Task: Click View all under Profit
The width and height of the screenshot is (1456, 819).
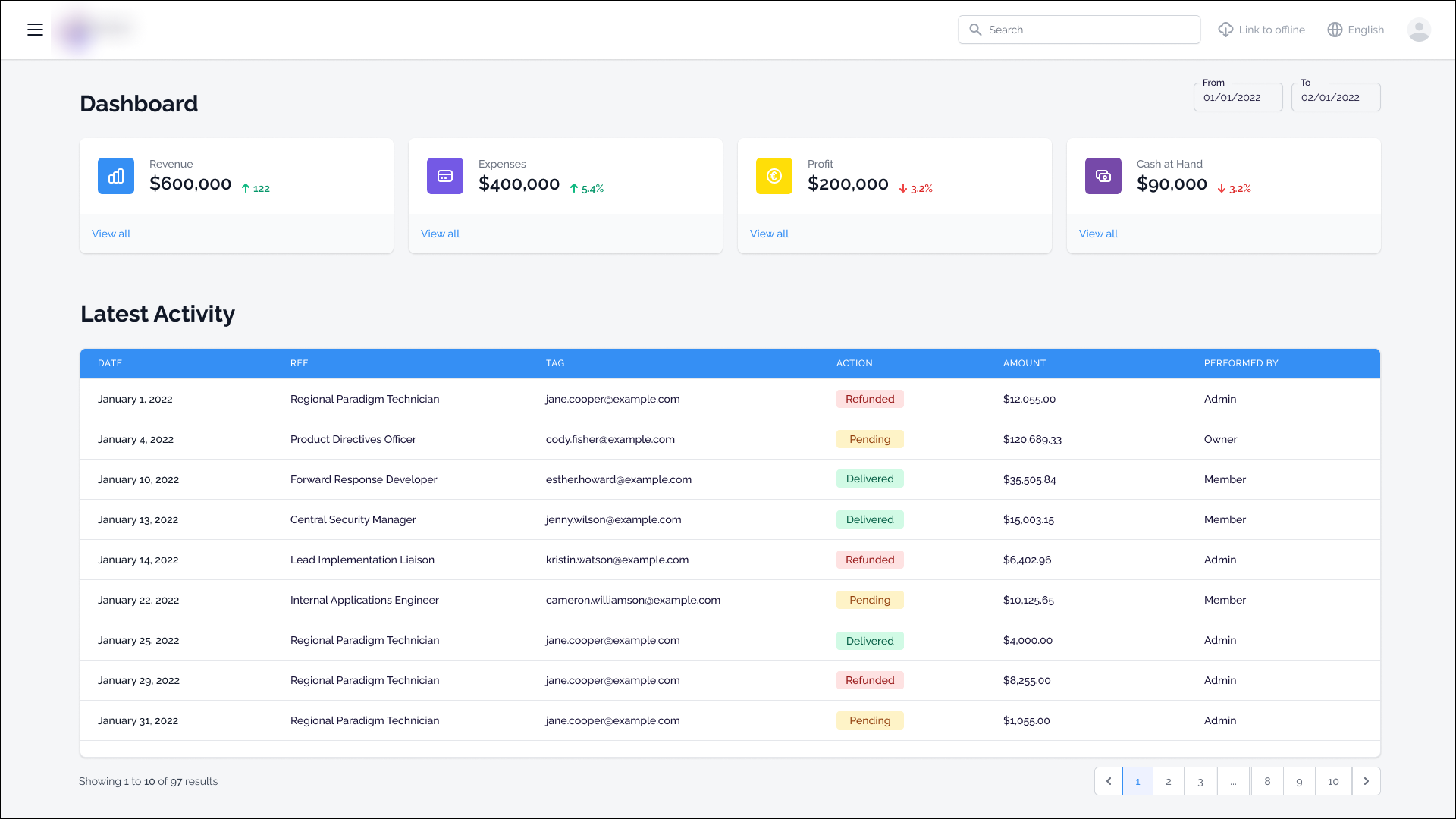Action: pos(769,234)
